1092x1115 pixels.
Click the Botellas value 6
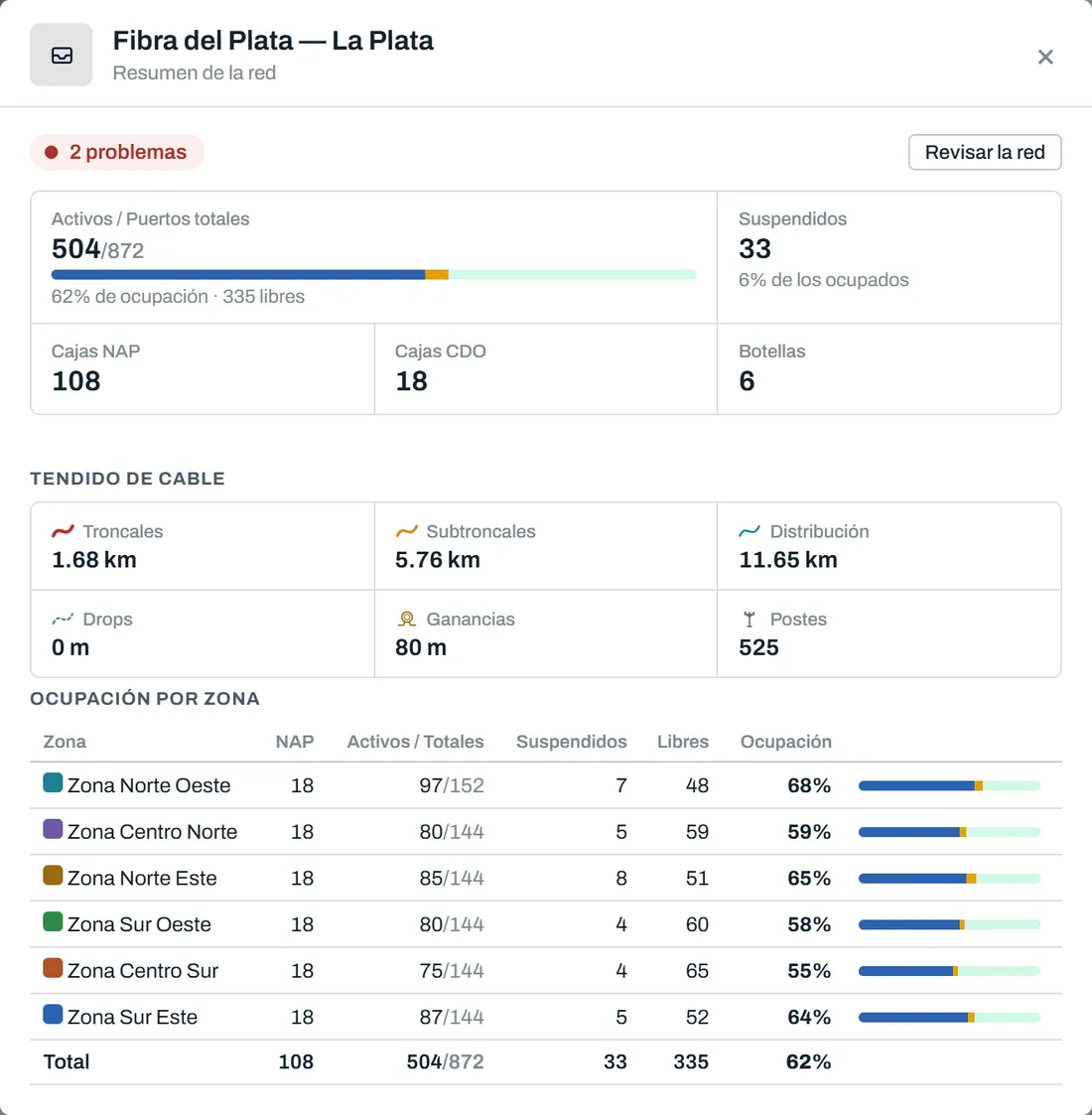(747, 381)
